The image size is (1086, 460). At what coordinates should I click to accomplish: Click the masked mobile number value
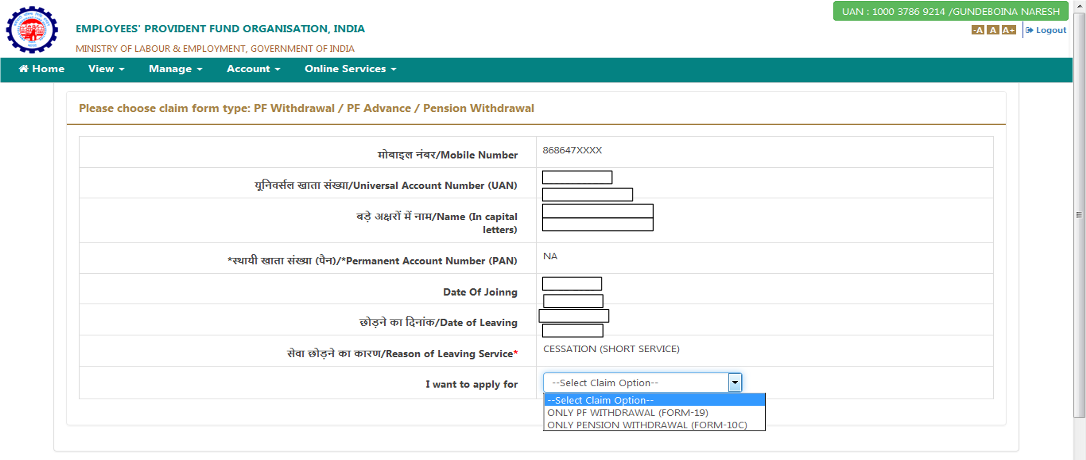(572, 150)
